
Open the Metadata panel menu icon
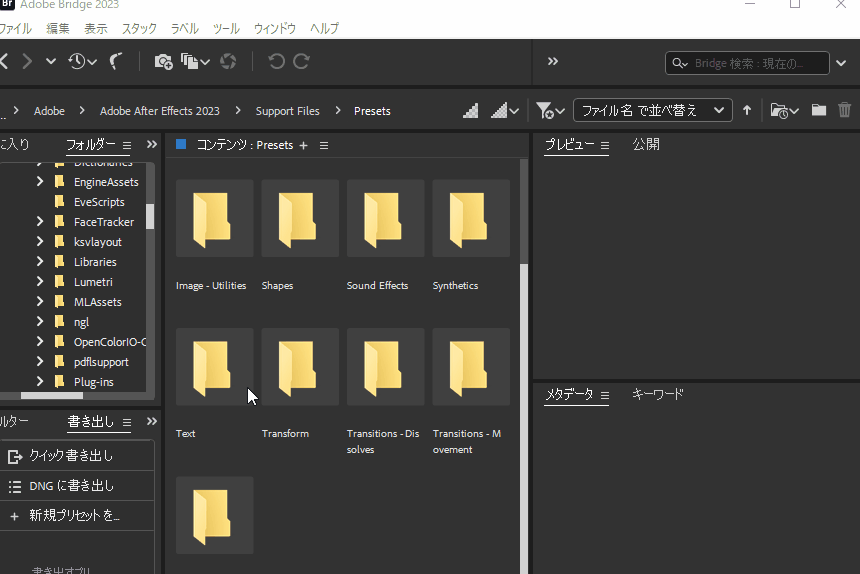[605, 395]
